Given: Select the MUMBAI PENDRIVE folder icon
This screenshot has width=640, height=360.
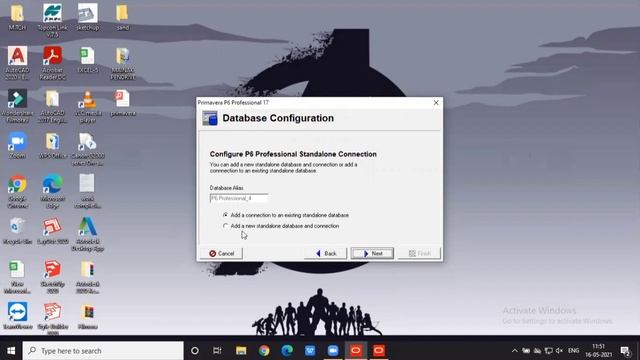Looking at the screenshot, I should tap(122, 62).
